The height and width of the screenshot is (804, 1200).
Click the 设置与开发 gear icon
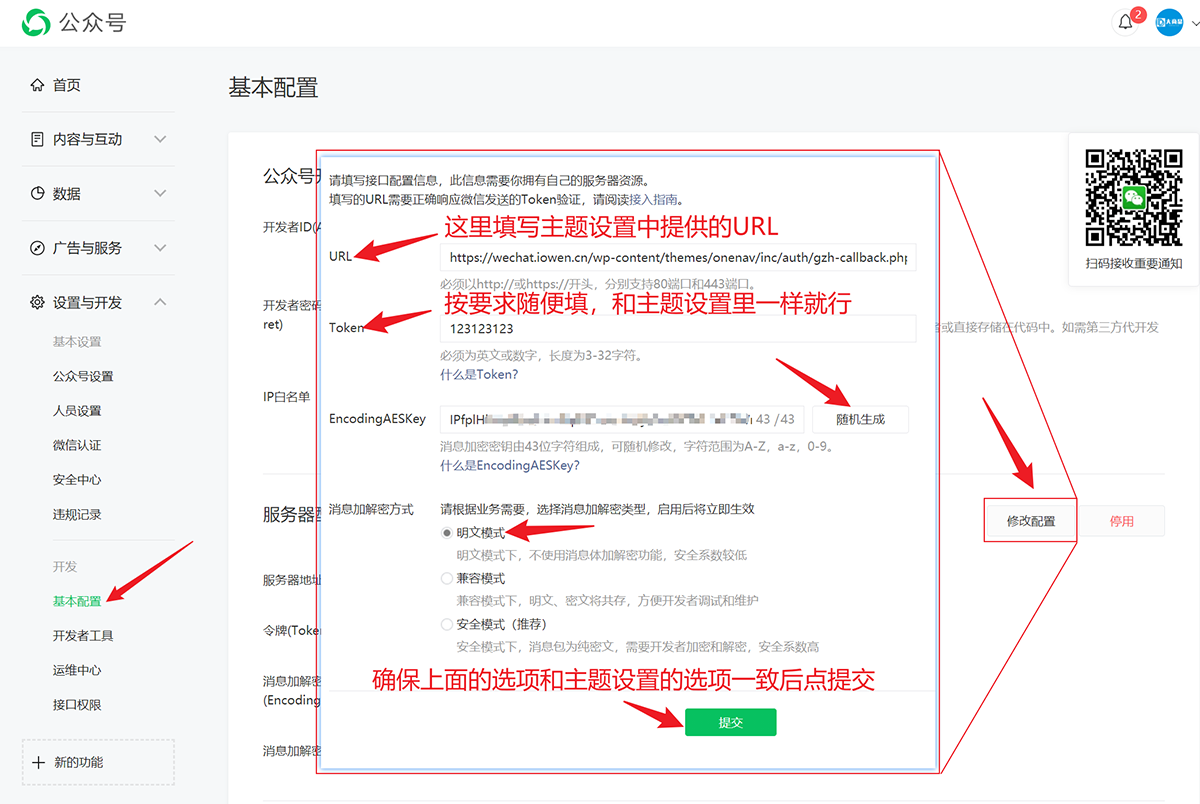point(37,302)
